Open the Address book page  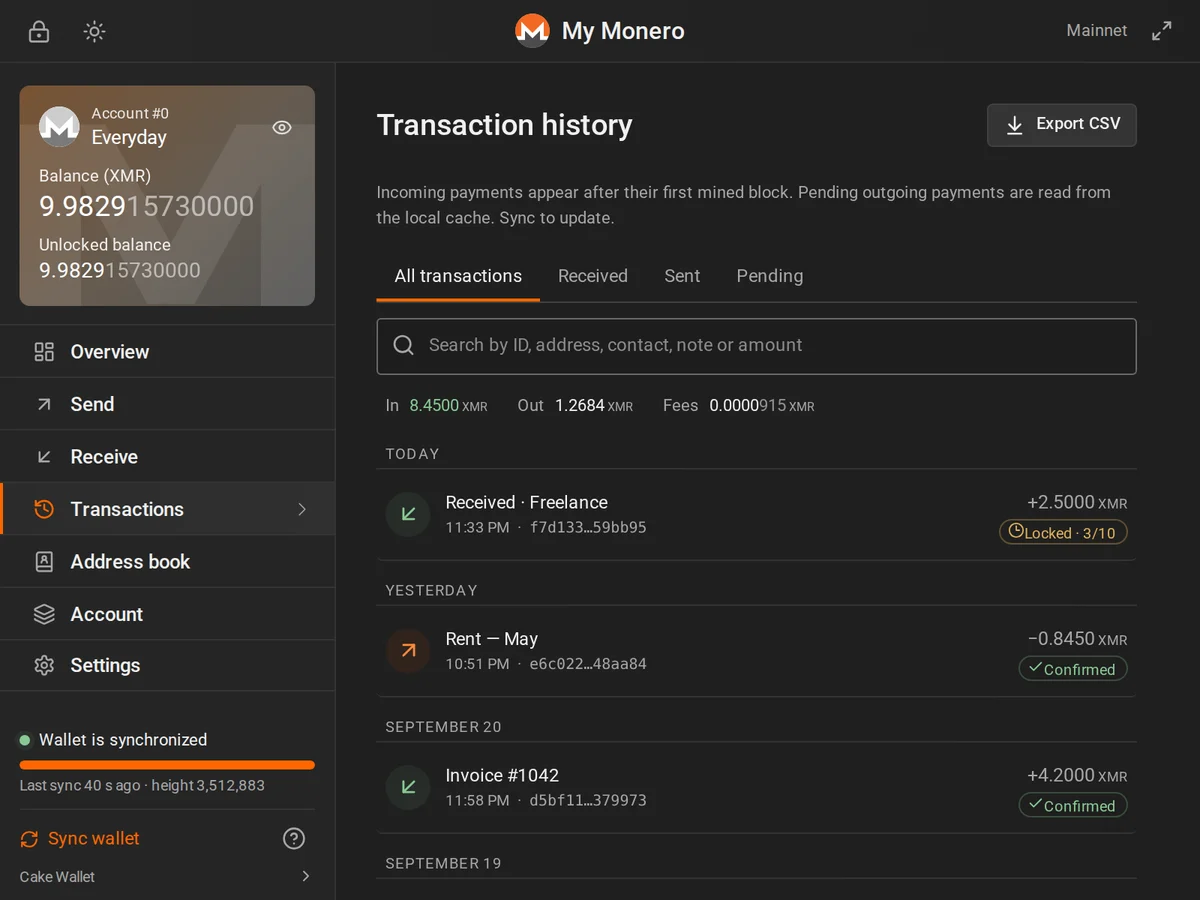(167, 562)
